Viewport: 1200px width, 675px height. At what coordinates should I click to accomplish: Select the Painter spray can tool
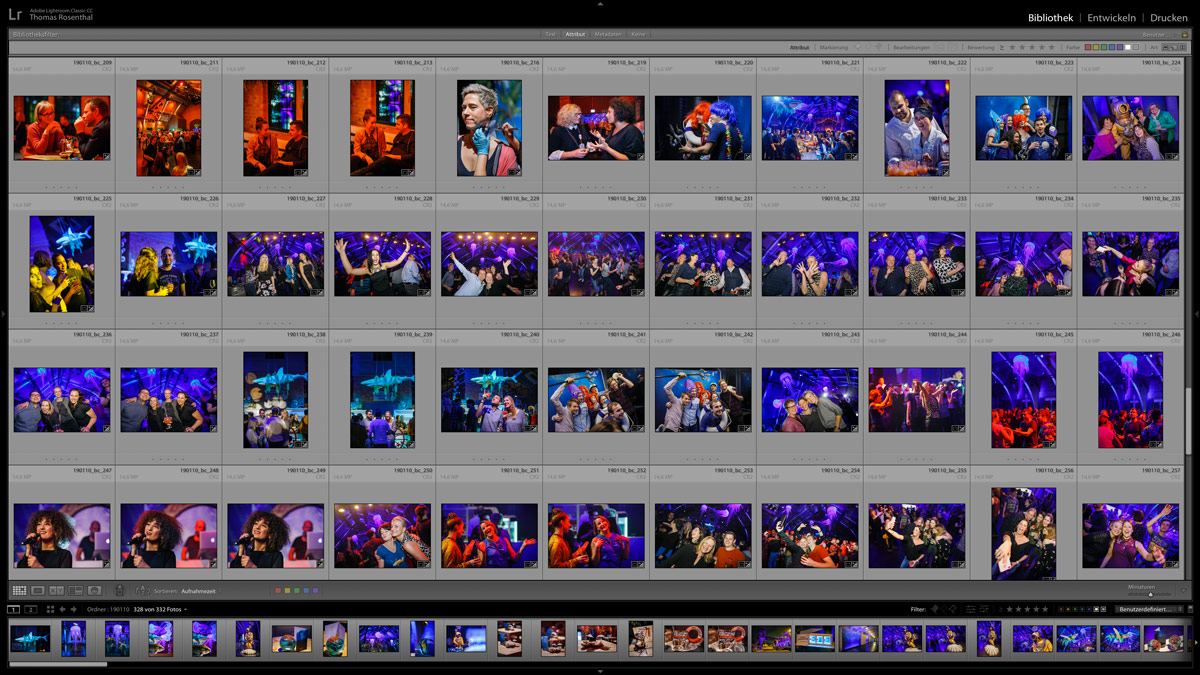120,591
